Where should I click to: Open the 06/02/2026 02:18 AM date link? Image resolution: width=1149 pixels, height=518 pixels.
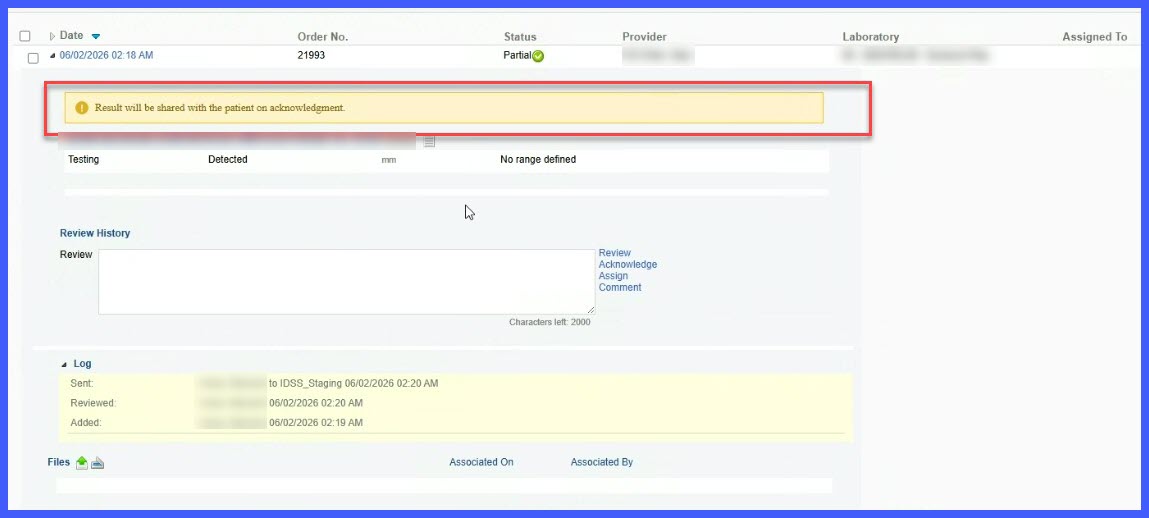pyautogui.click(x=106, y=55)
